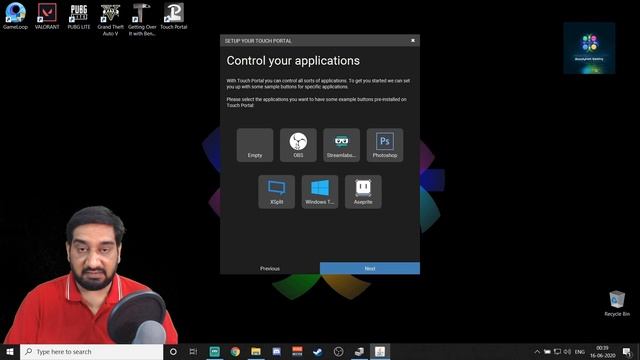Open the volume control in system tray
The height and width of the screenshot is (360, 640).
(567, 351)
